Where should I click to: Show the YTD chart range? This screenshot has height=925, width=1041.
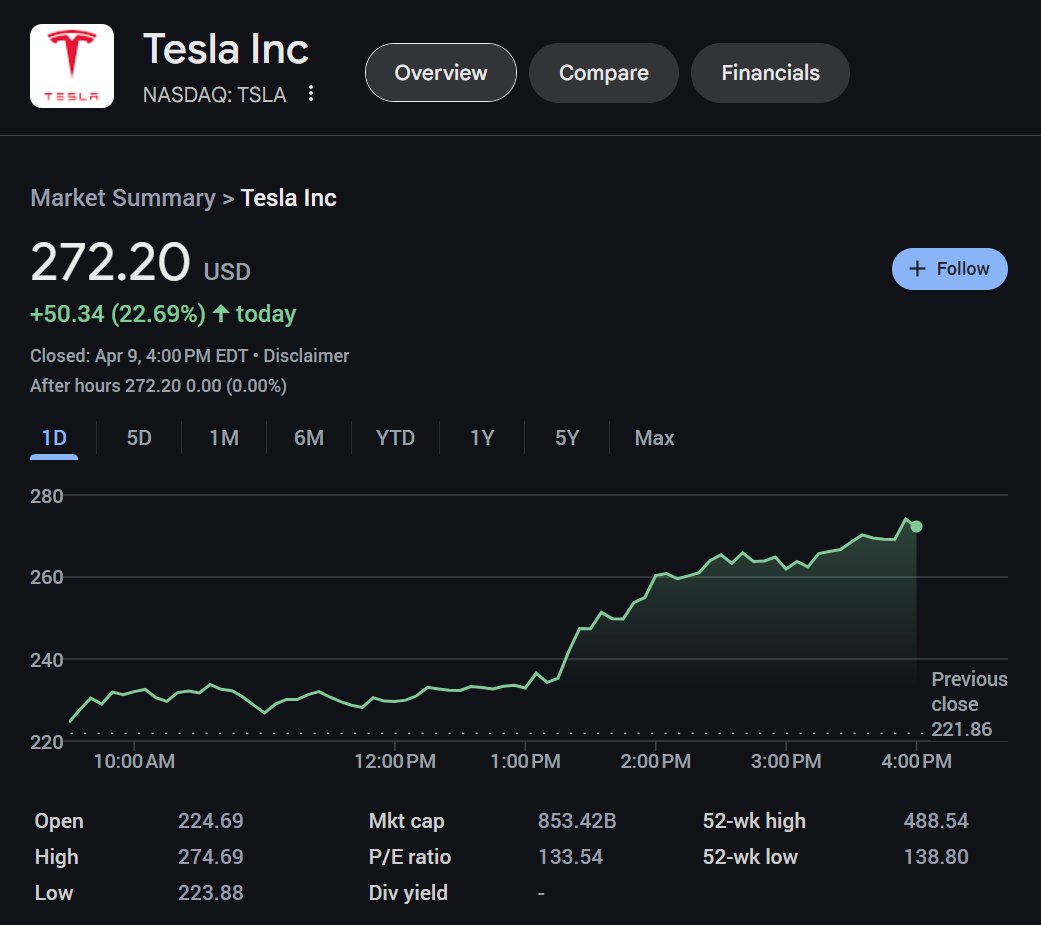point(395,438)
